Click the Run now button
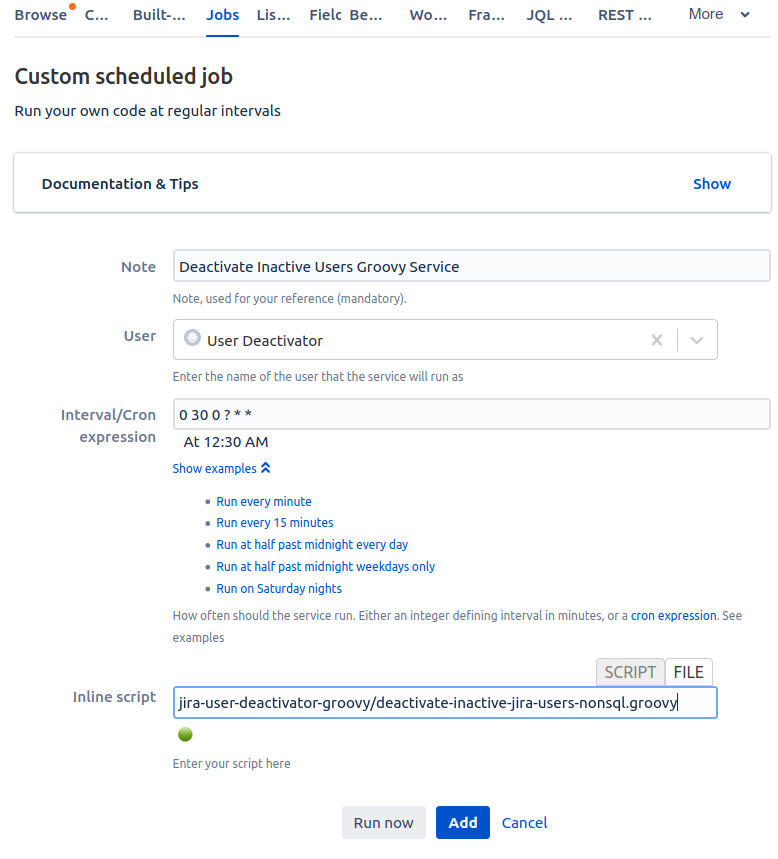 pyautogui.click(x=383, y=823)
